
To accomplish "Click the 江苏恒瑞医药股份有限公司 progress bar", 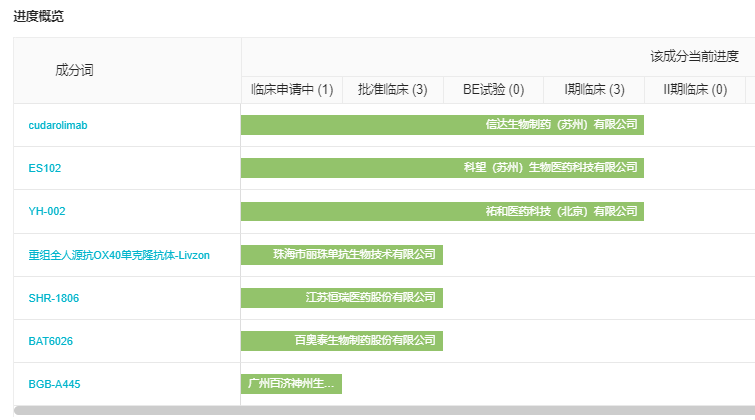I will (x=342, y=298).
